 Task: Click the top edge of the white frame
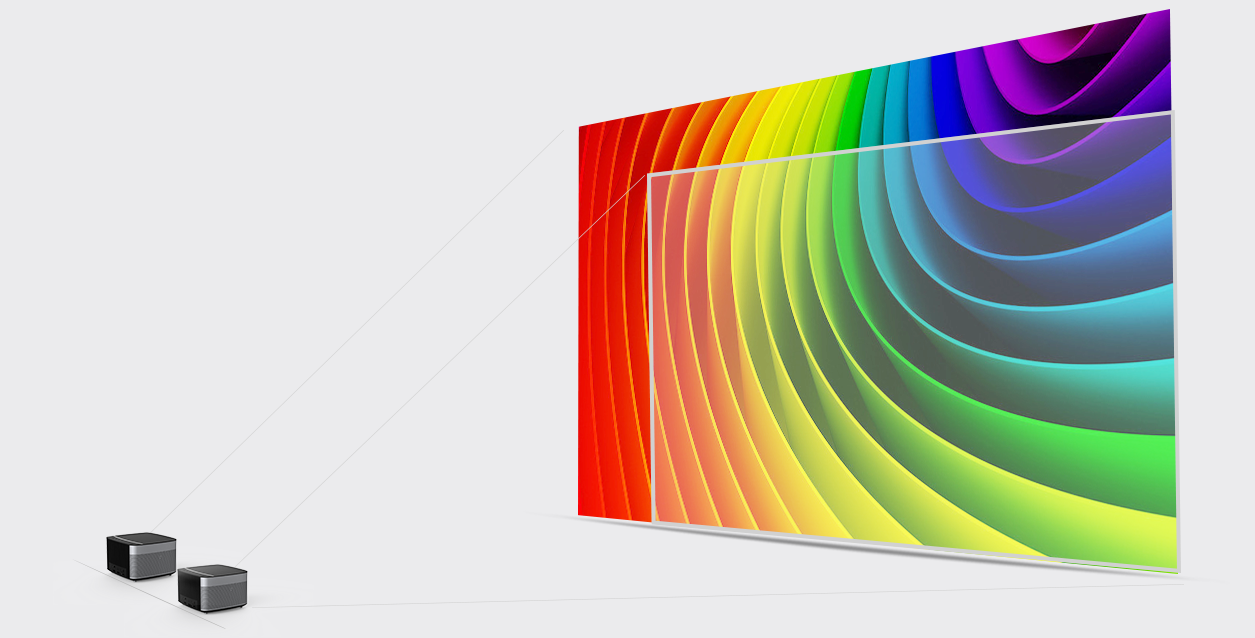click(x=910, y=145)
